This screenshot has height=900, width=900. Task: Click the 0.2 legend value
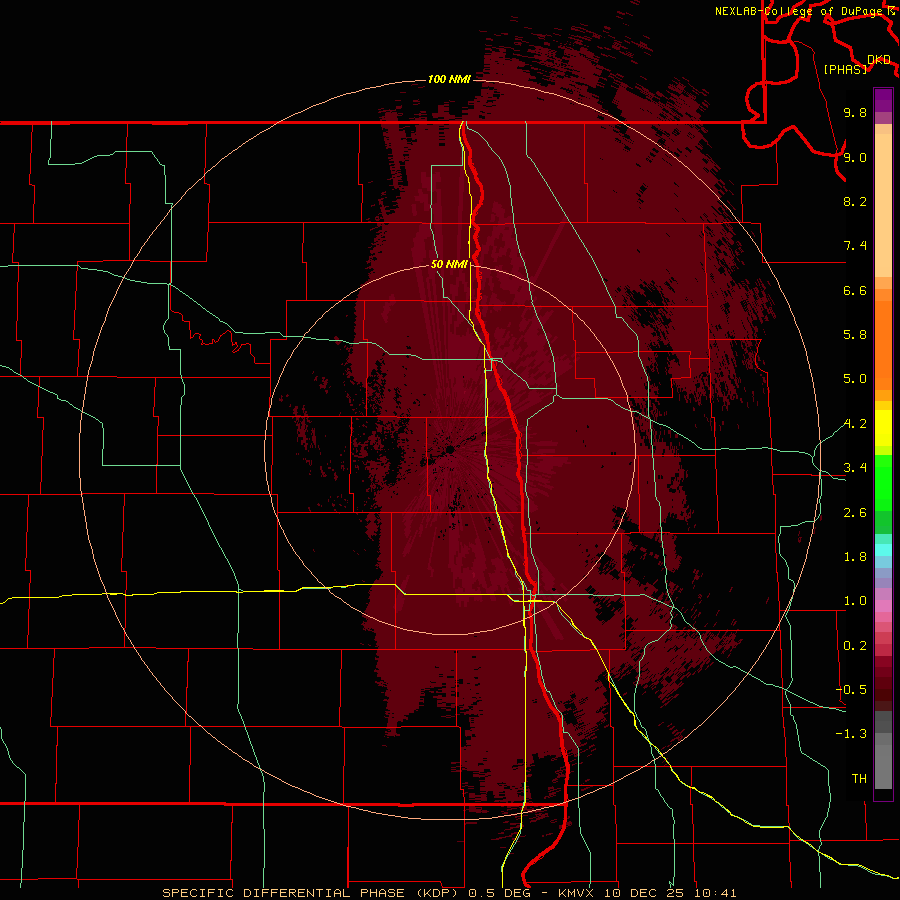tap(855, 646)
